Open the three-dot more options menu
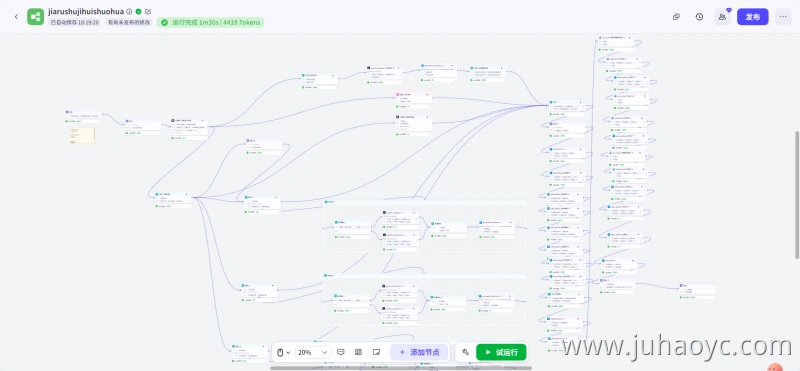 point(783,17)
